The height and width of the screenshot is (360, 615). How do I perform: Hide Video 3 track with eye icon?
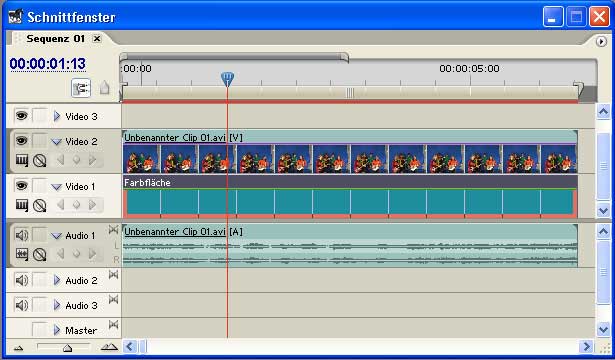(x=21, y=116)
